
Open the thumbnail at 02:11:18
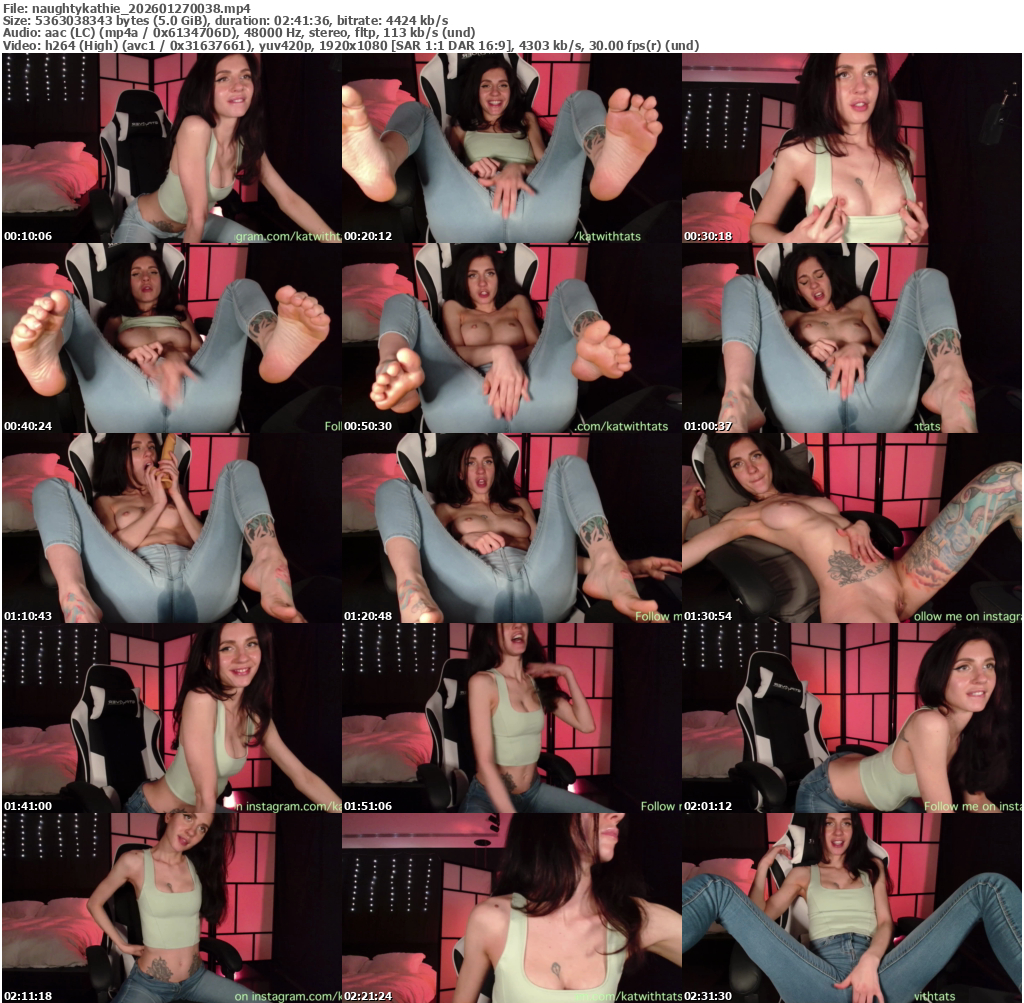tap(171, 908)
